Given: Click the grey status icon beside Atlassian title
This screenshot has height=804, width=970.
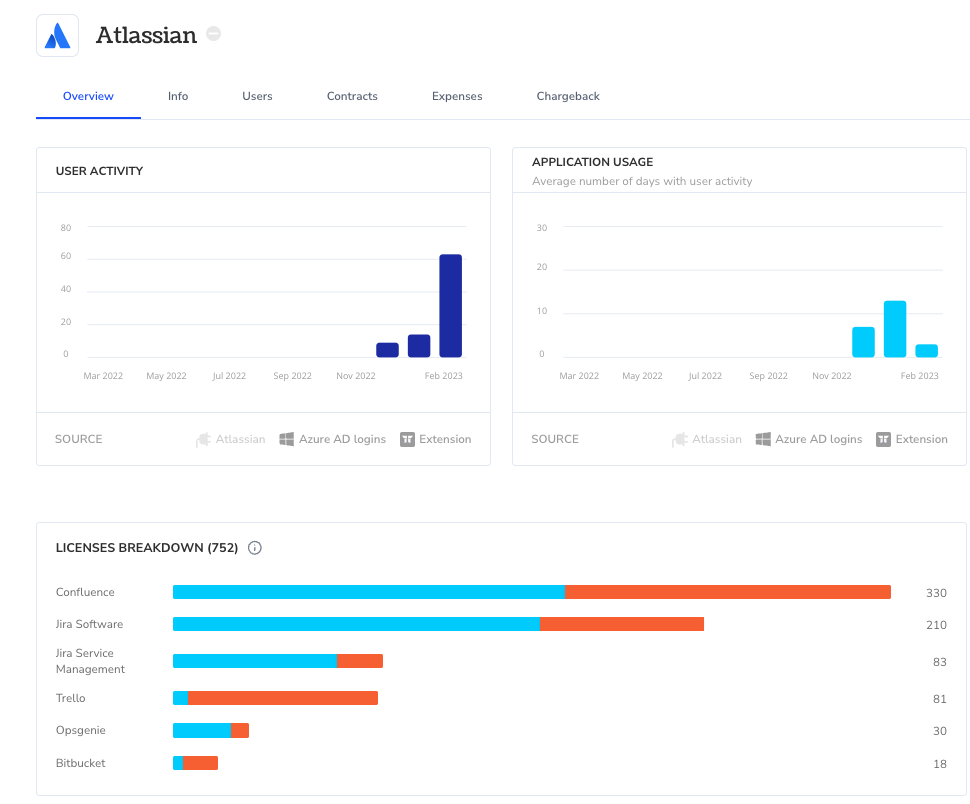Looking at the screenshot, I should tap(213, 33).
